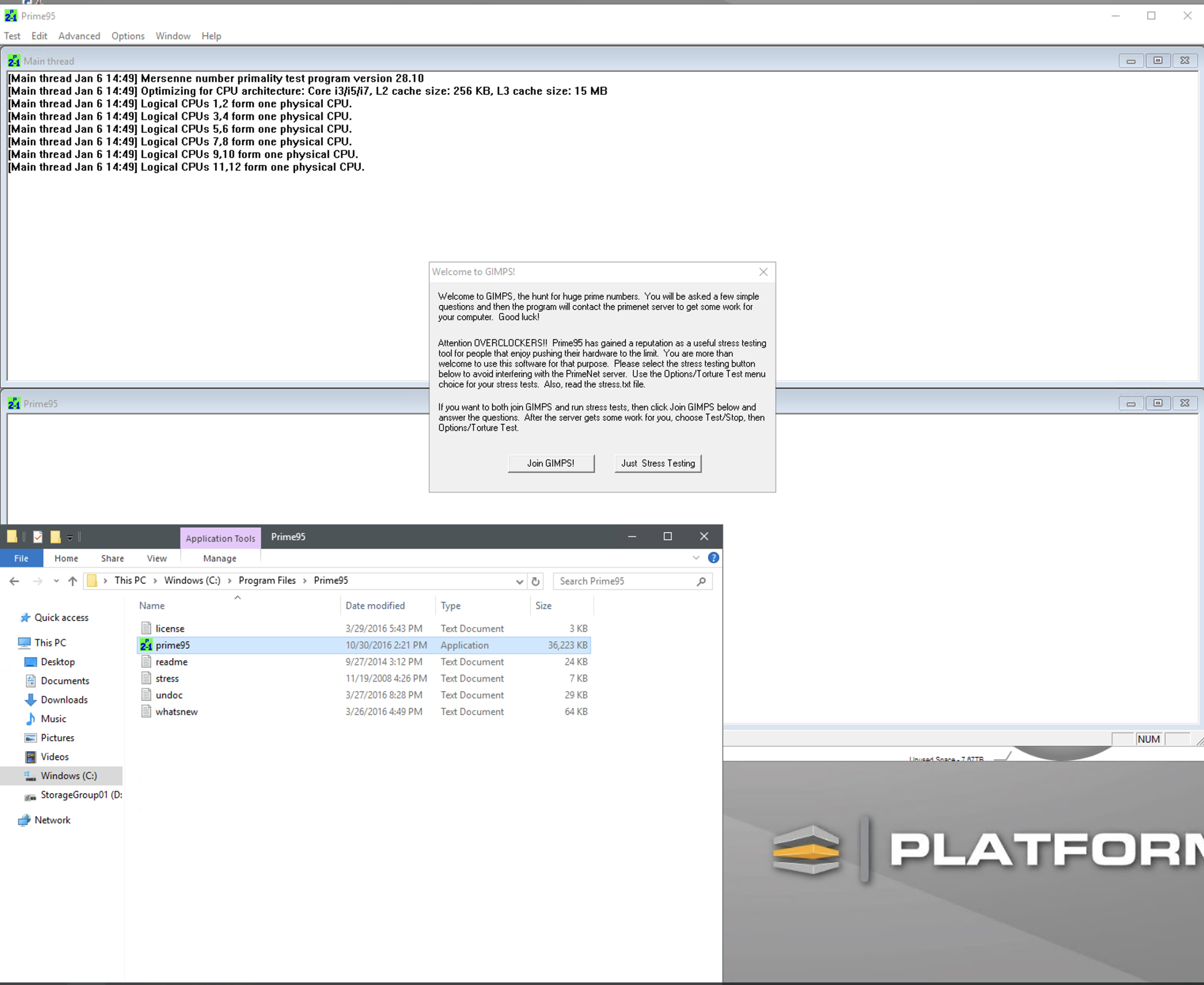Minimize the lower Prime95 child window
Viewport: 1204px width, 985px height.
pos(1131,403)
